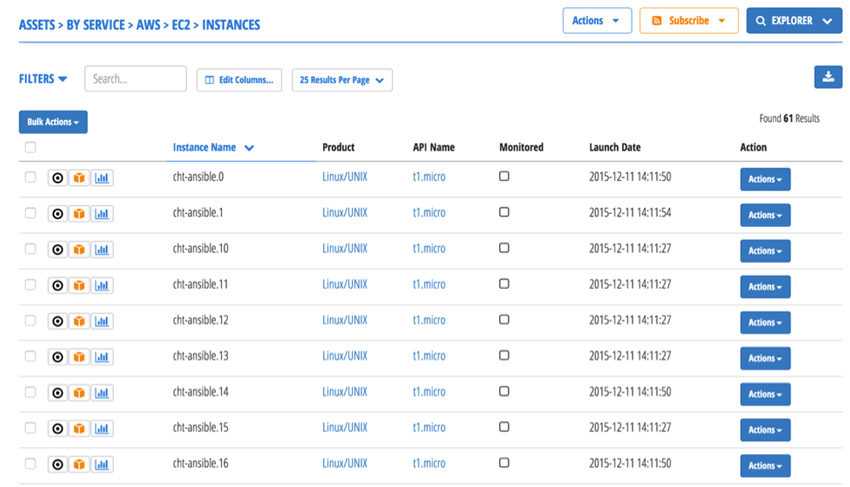Toggle the Monitored checkbox for cht-ansible.15
850x487 pixels.
504,427
